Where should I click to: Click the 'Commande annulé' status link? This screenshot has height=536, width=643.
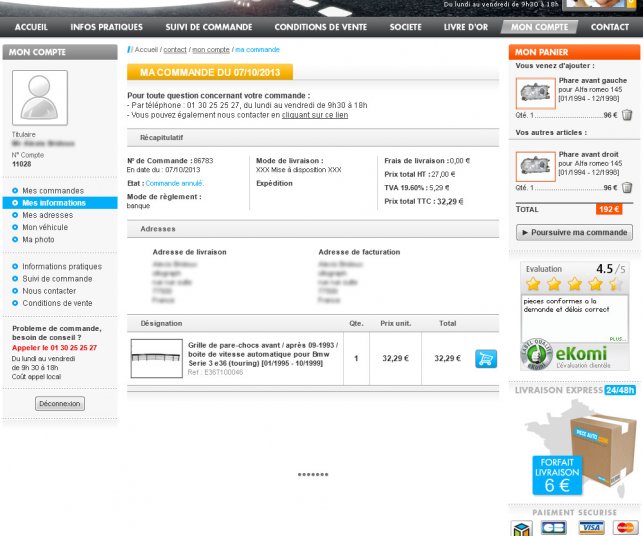point(175,183)
